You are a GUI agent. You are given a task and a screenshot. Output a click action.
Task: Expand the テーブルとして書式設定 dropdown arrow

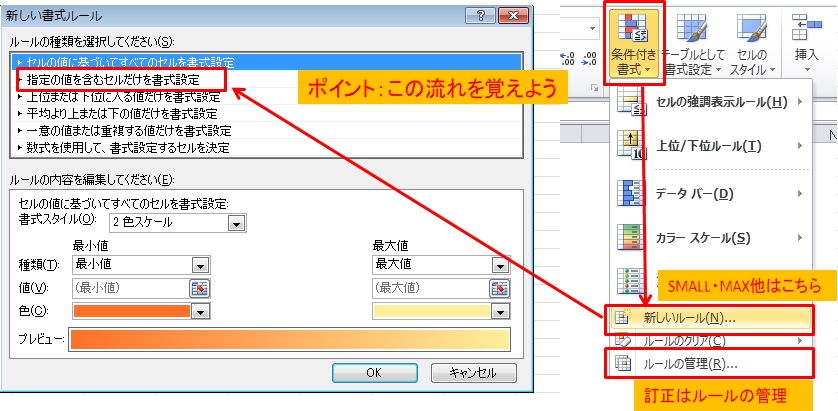718,70
